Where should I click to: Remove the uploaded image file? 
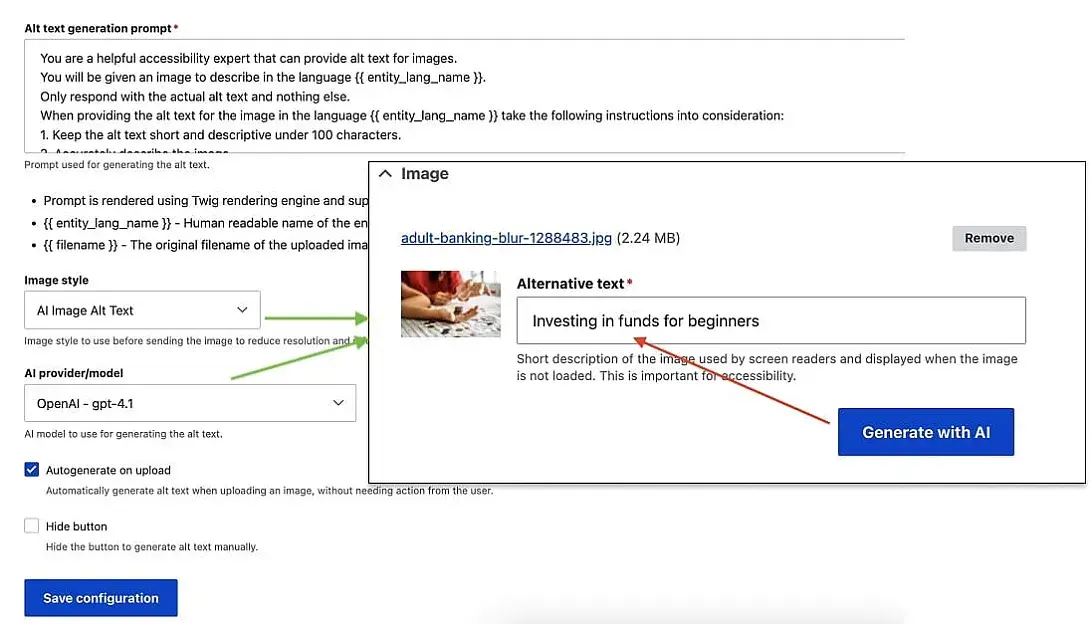click(989, 238)
